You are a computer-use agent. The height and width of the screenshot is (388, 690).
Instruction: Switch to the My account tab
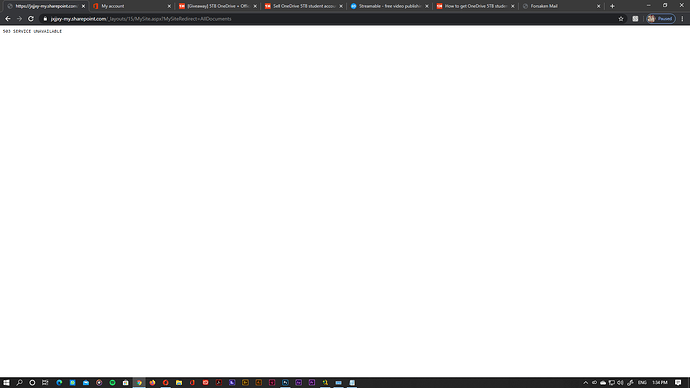coord(131,6)
